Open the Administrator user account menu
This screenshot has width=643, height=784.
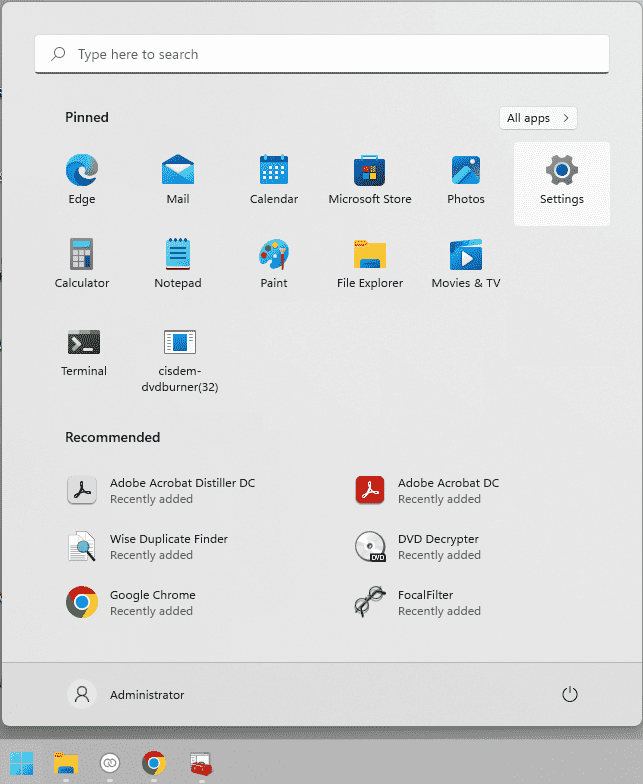pyautogui.click(x=126, y=694)
